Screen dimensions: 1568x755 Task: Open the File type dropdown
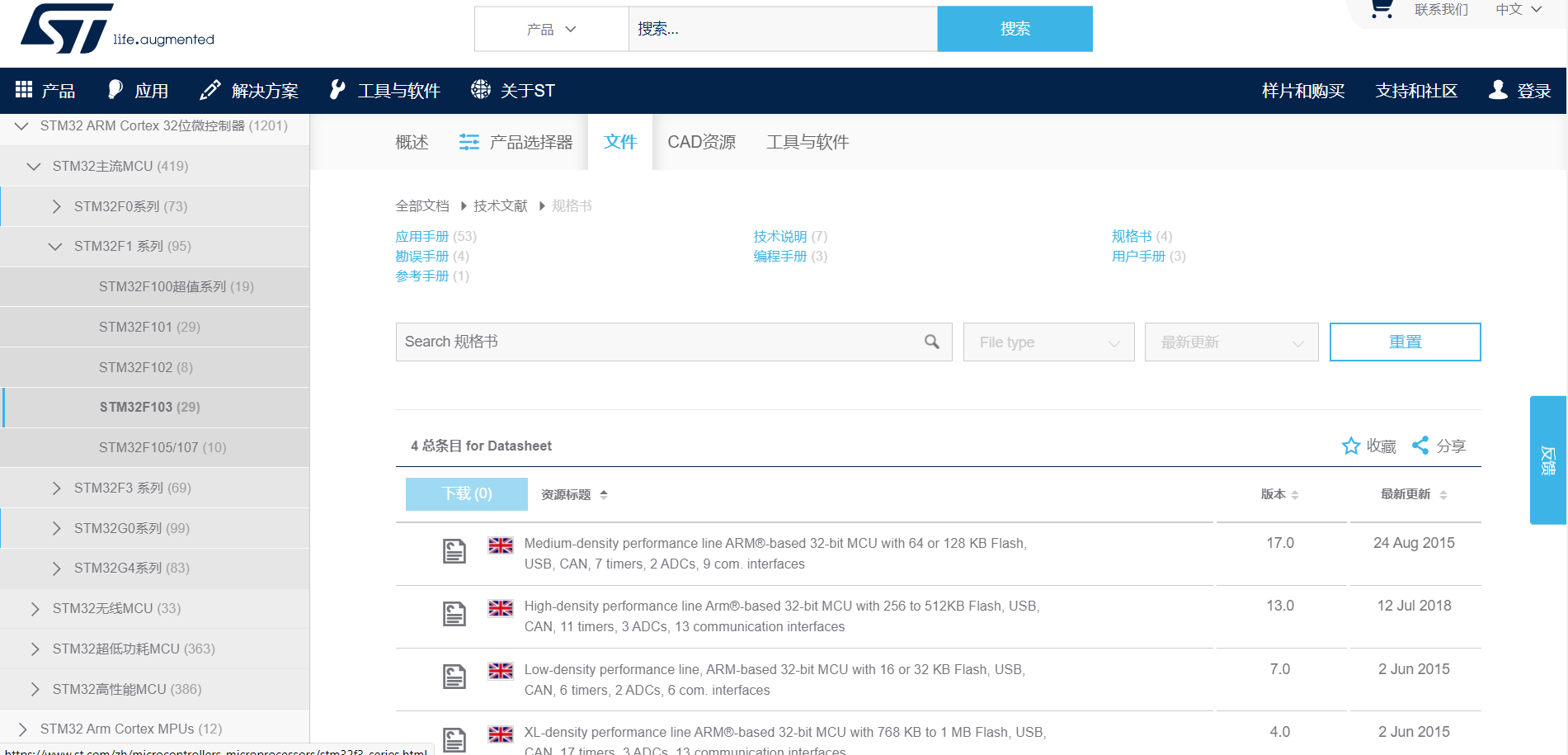tap(1048, 342)
